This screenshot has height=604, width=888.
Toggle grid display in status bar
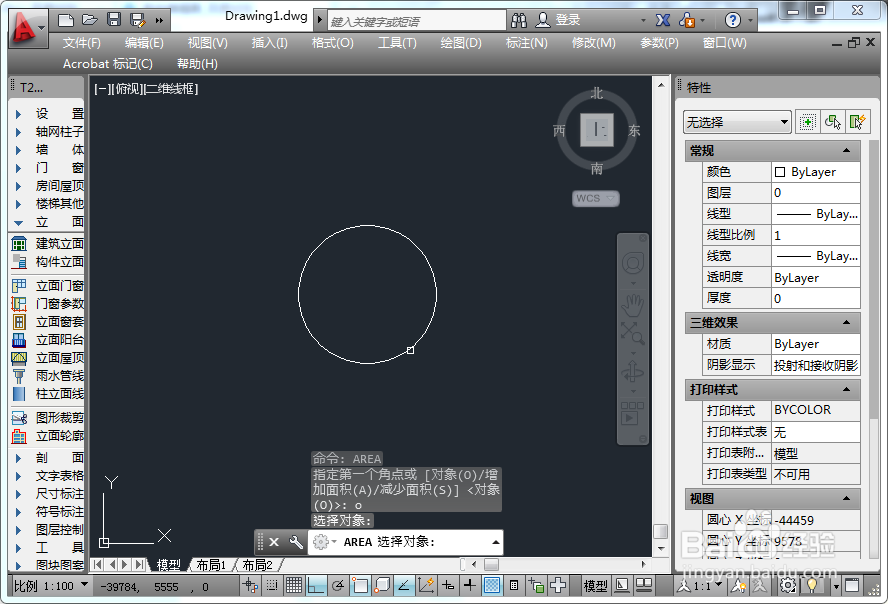pos(293,585)
